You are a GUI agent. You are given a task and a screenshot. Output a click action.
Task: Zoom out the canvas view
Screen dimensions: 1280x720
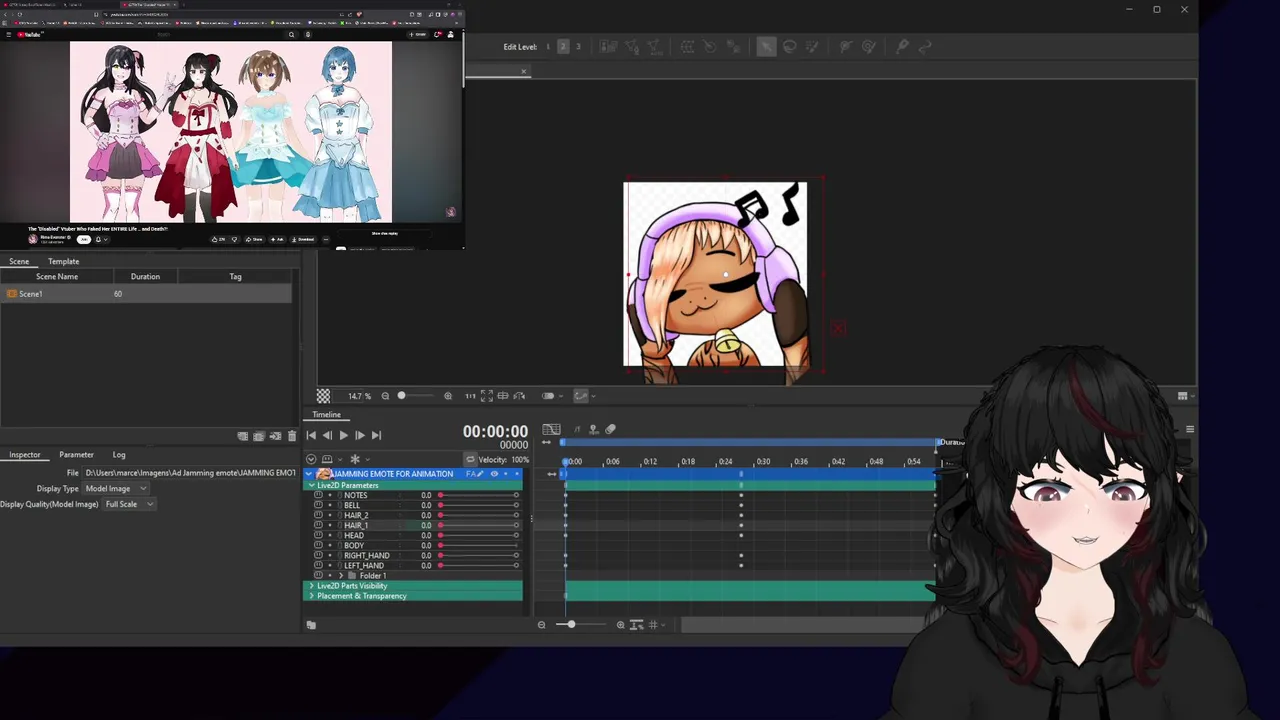click(x=385, y=396)
